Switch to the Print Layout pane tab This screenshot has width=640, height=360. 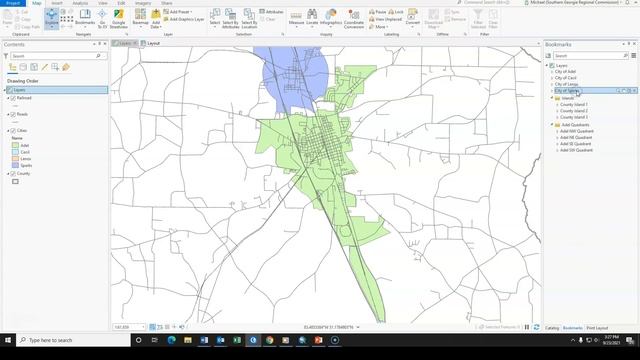(597, 328)
